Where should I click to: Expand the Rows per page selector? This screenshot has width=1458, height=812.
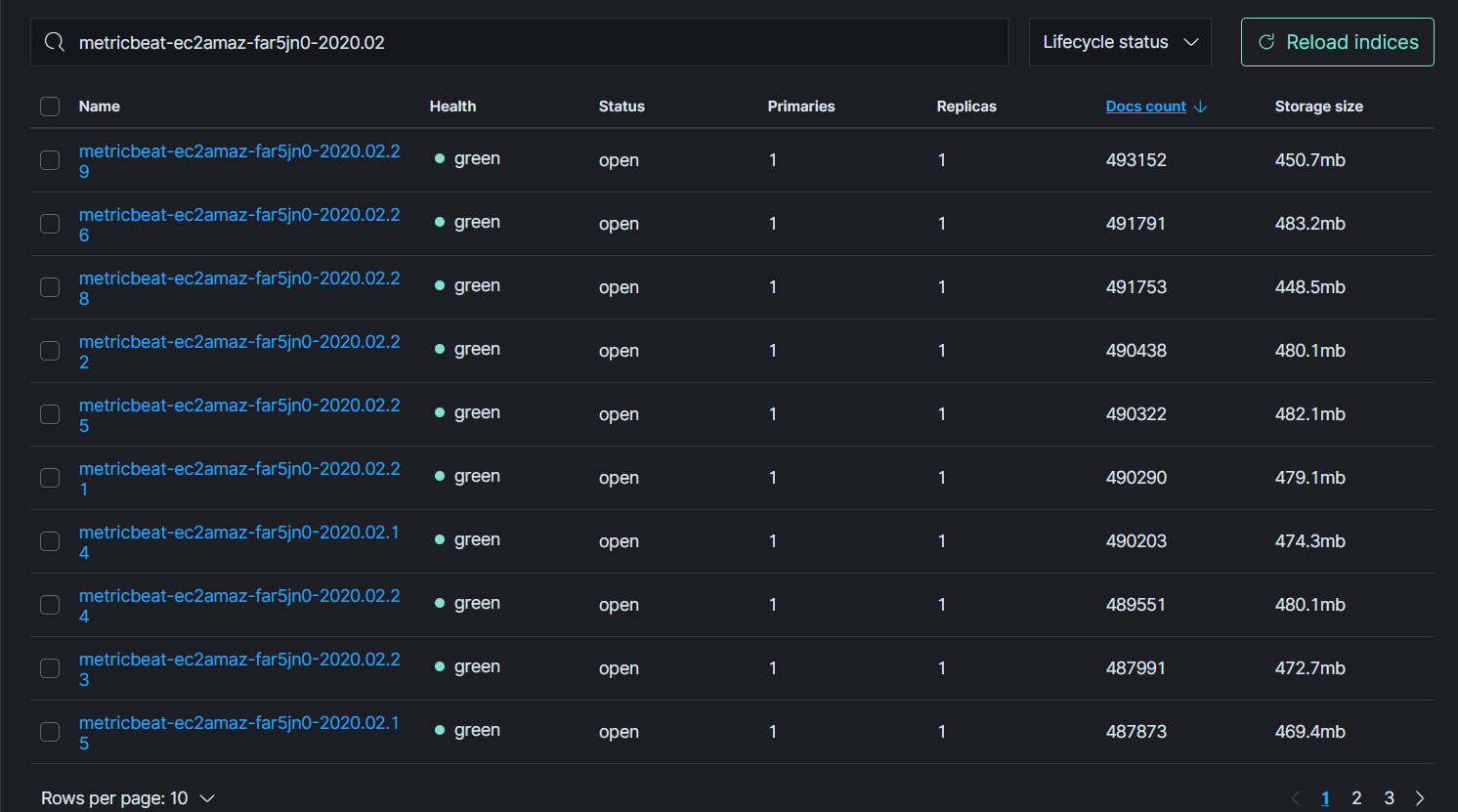(x=128, y=798)
